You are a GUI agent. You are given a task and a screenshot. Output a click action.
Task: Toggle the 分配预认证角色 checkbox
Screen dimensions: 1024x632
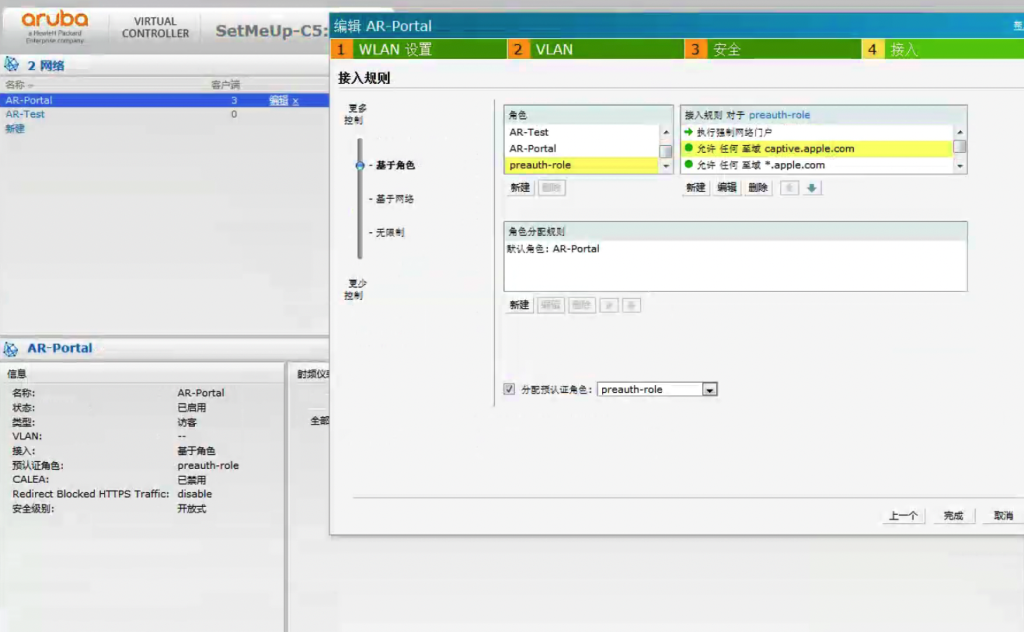point(510,389)
